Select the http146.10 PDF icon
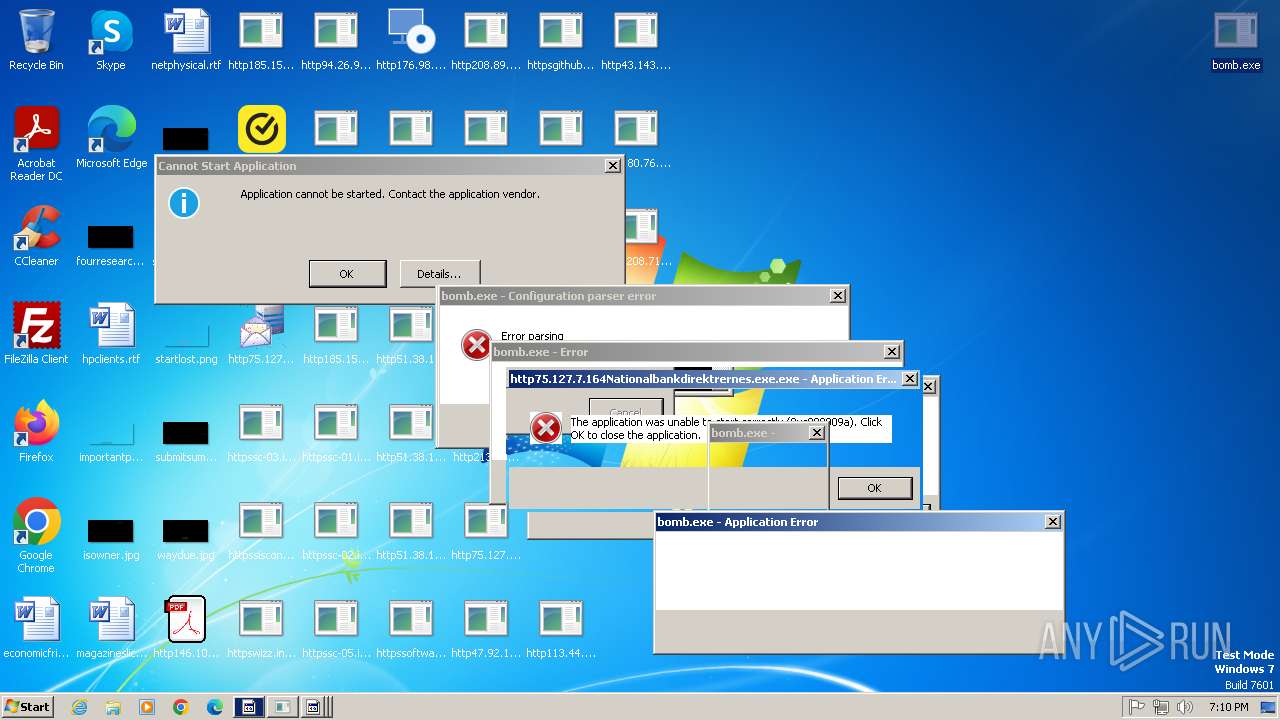Image resolution: width=1280 pixels, height=720 pixels. [x=186, y=629]
